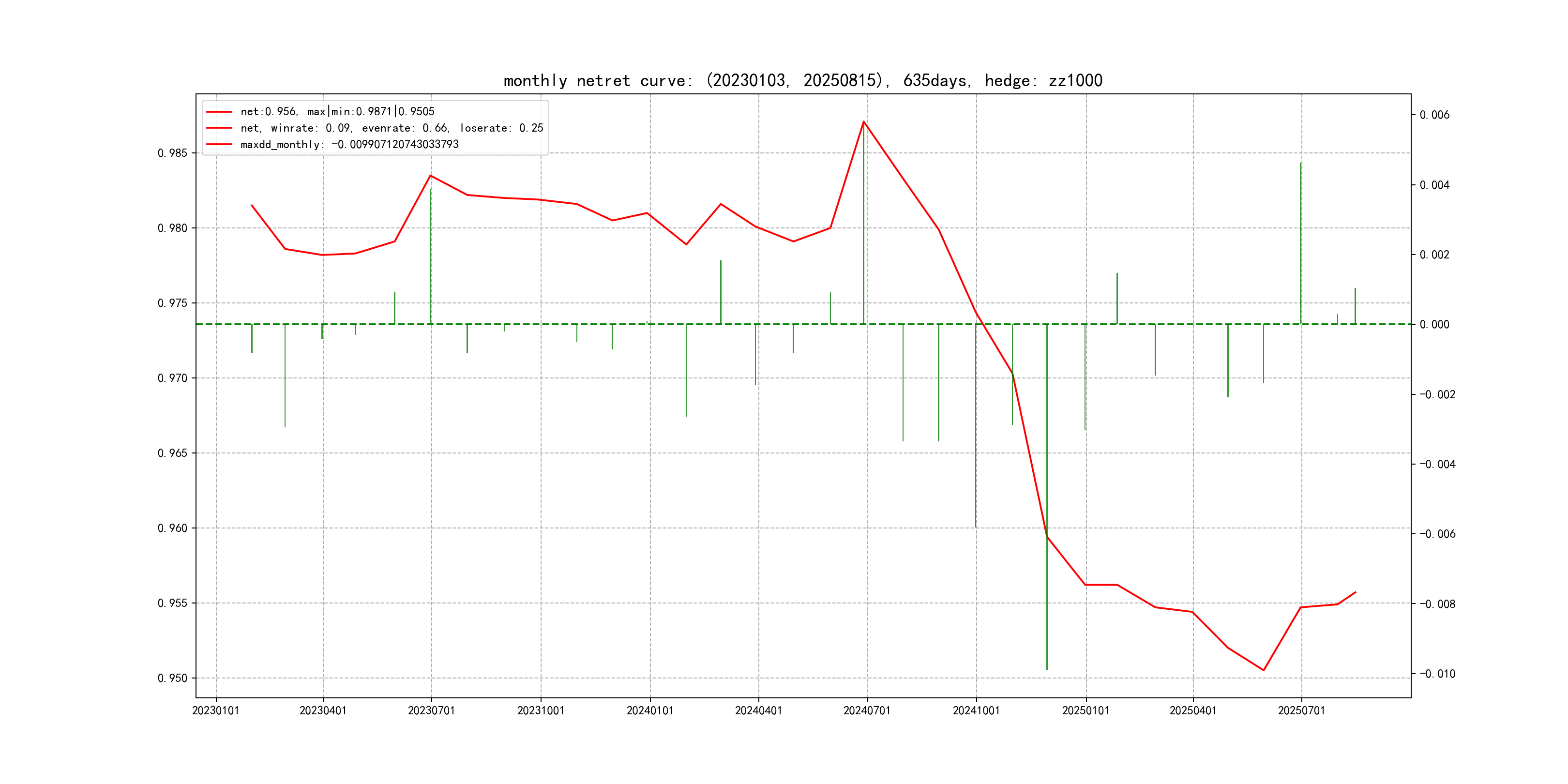The width and height of the screenshot is (1568, 784).
Task: Click the legend entry showing winrate 0.09
Action: (x=392, y=128)
